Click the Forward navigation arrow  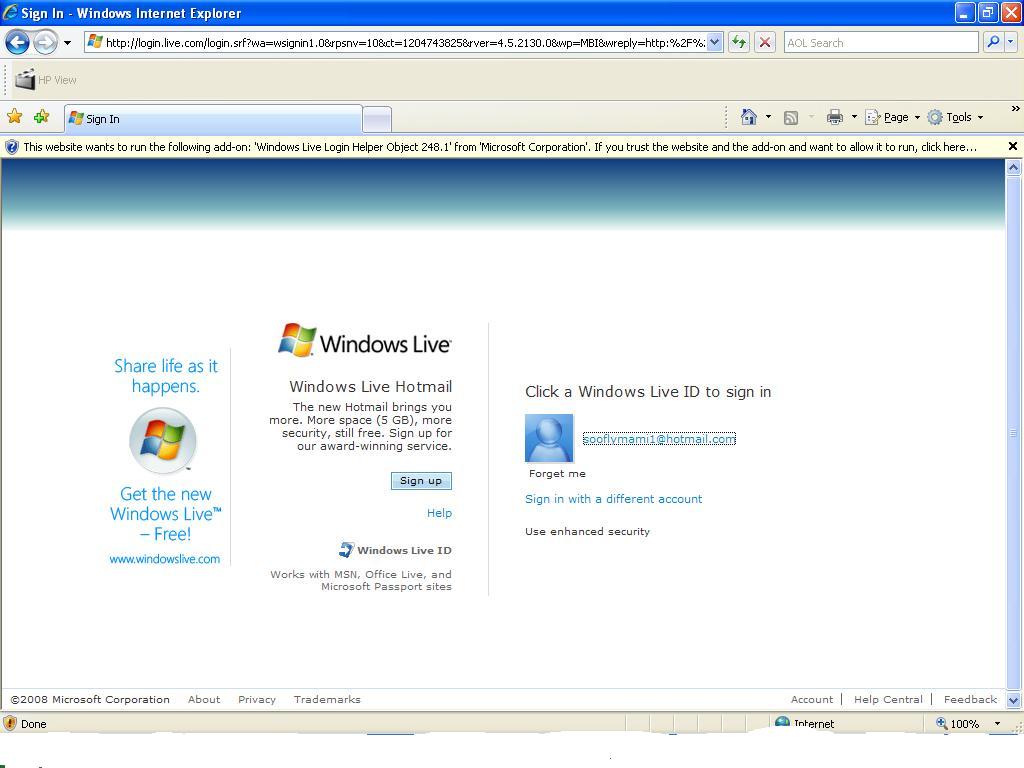(45, 43)
